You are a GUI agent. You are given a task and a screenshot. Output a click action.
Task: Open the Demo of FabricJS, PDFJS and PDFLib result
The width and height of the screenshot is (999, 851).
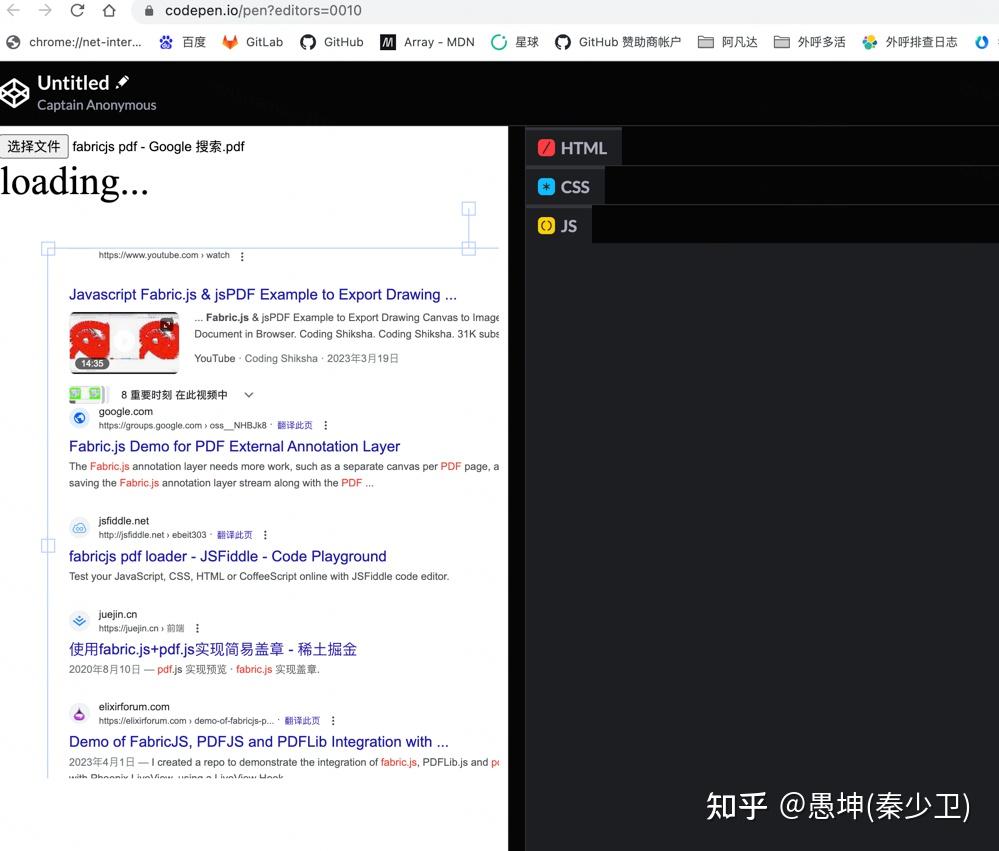pos(259,742)
